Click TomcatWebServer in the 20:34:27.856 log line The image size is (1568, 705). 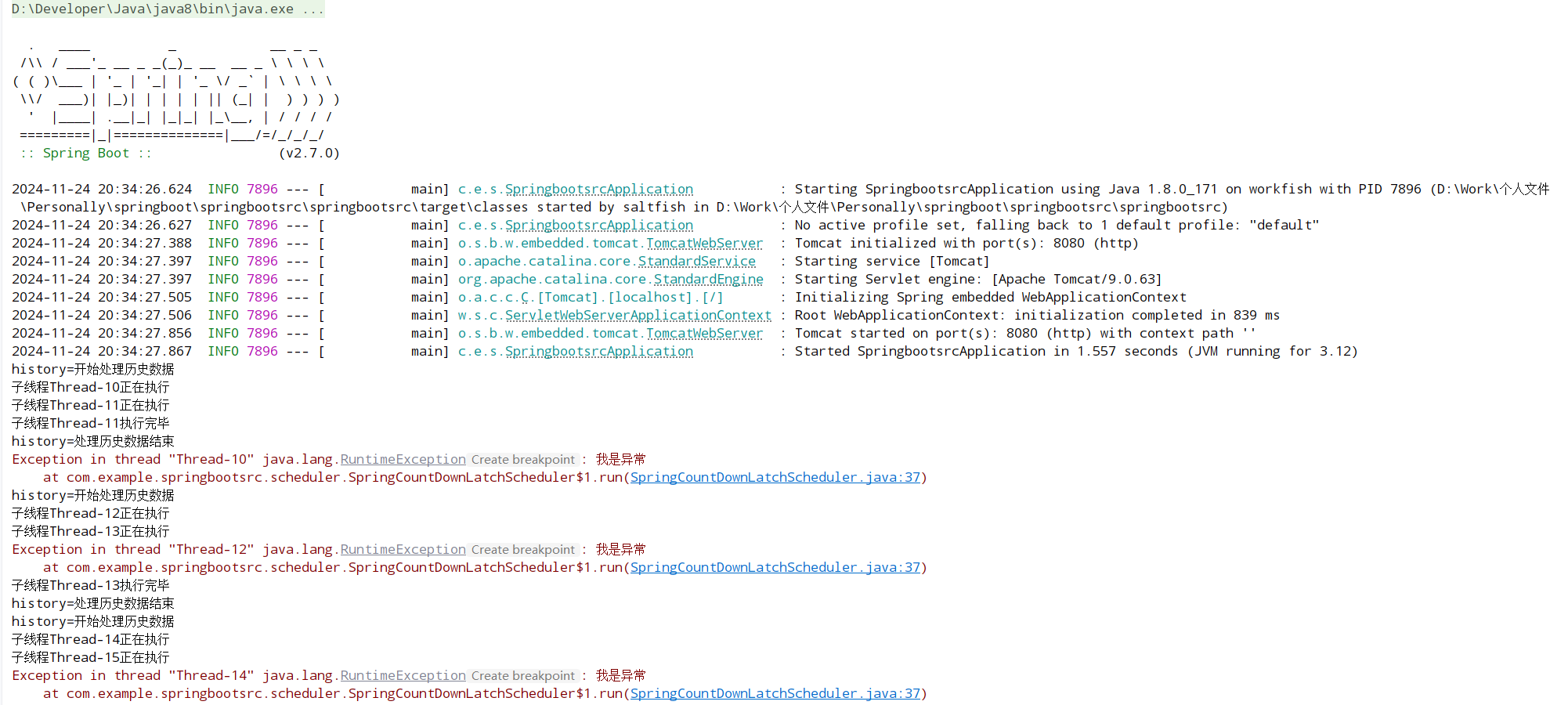(x=704, y=334)
